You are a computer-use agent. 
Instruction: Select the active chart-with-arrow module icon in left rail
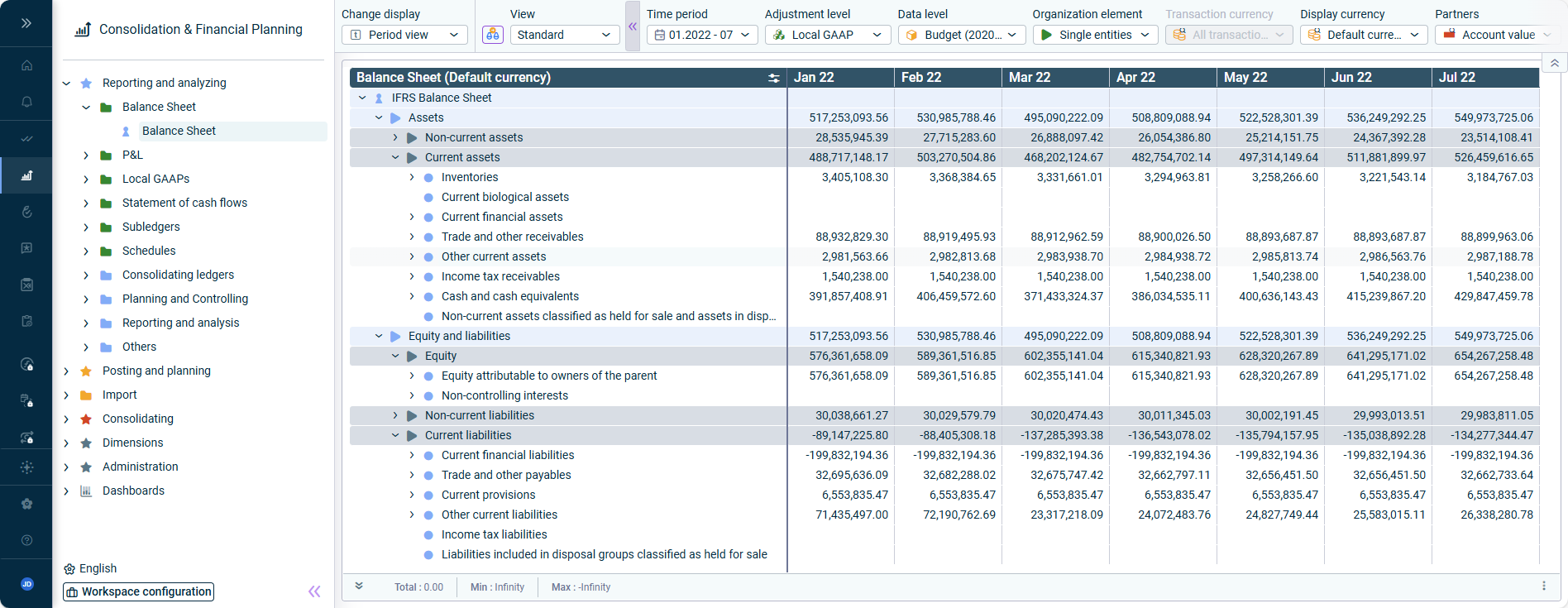(26, 175)
